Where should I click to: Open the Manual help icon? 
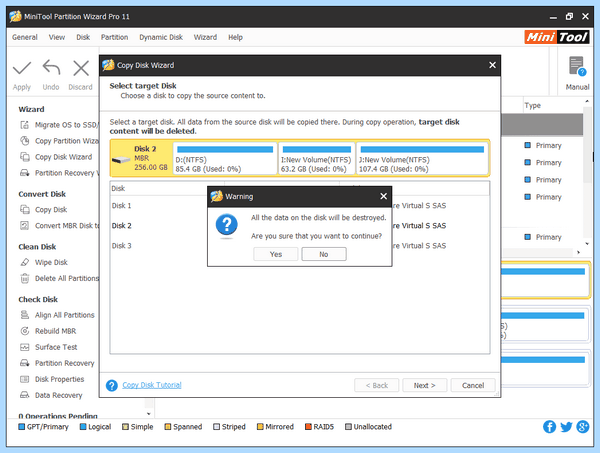point(577,66)
